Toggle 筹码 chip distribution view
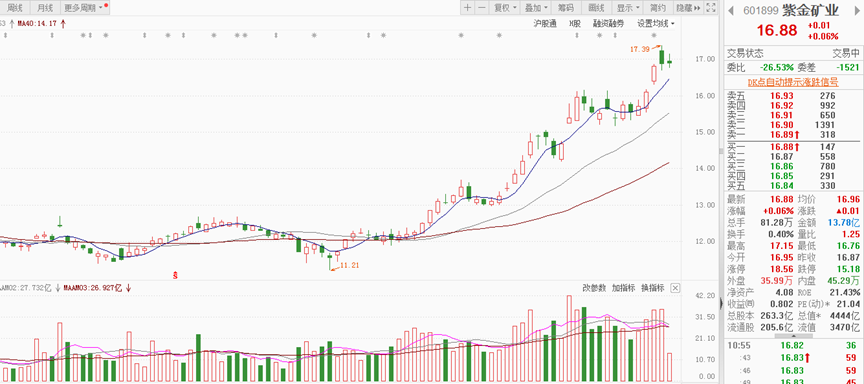Viewport: 864px width, 384px height. (566, 8)
